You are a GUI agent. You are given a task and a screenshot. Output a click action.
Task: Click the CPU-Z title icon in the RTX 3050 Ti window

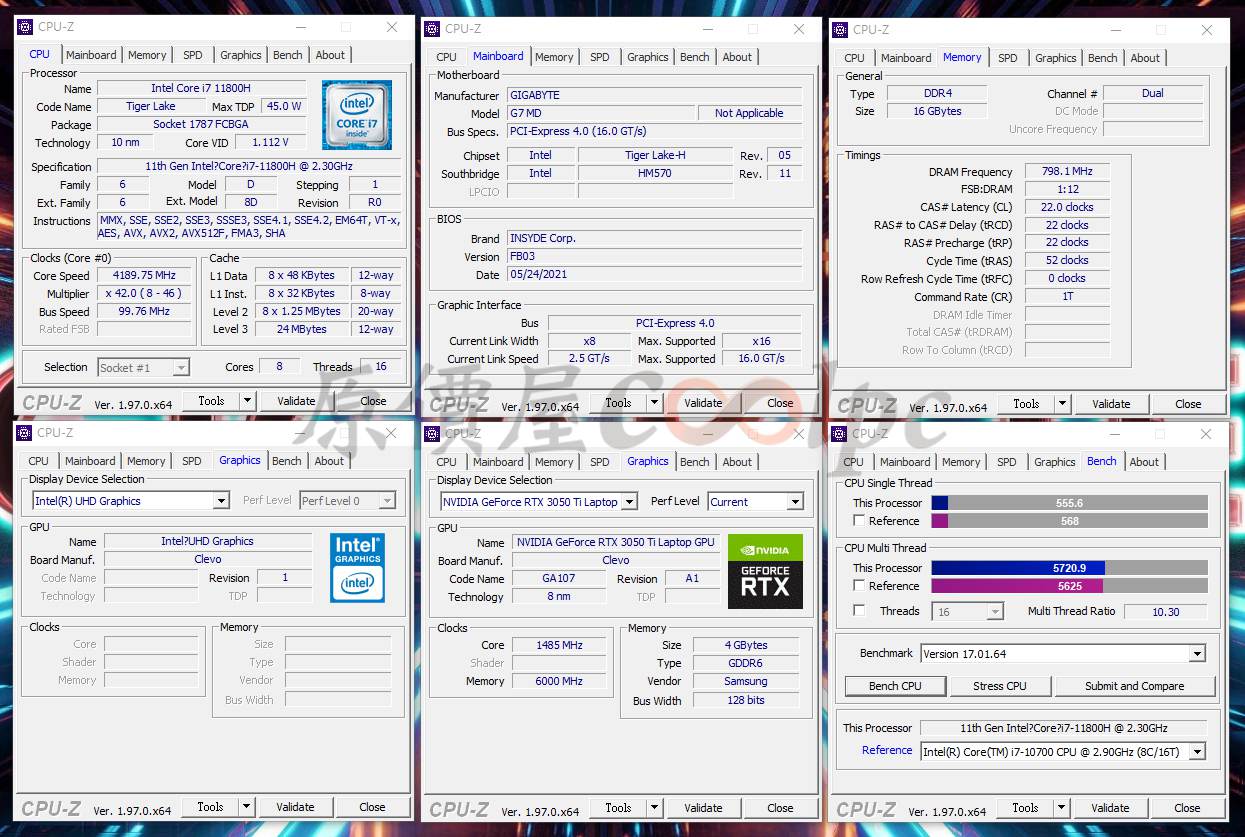click(432, 433)
